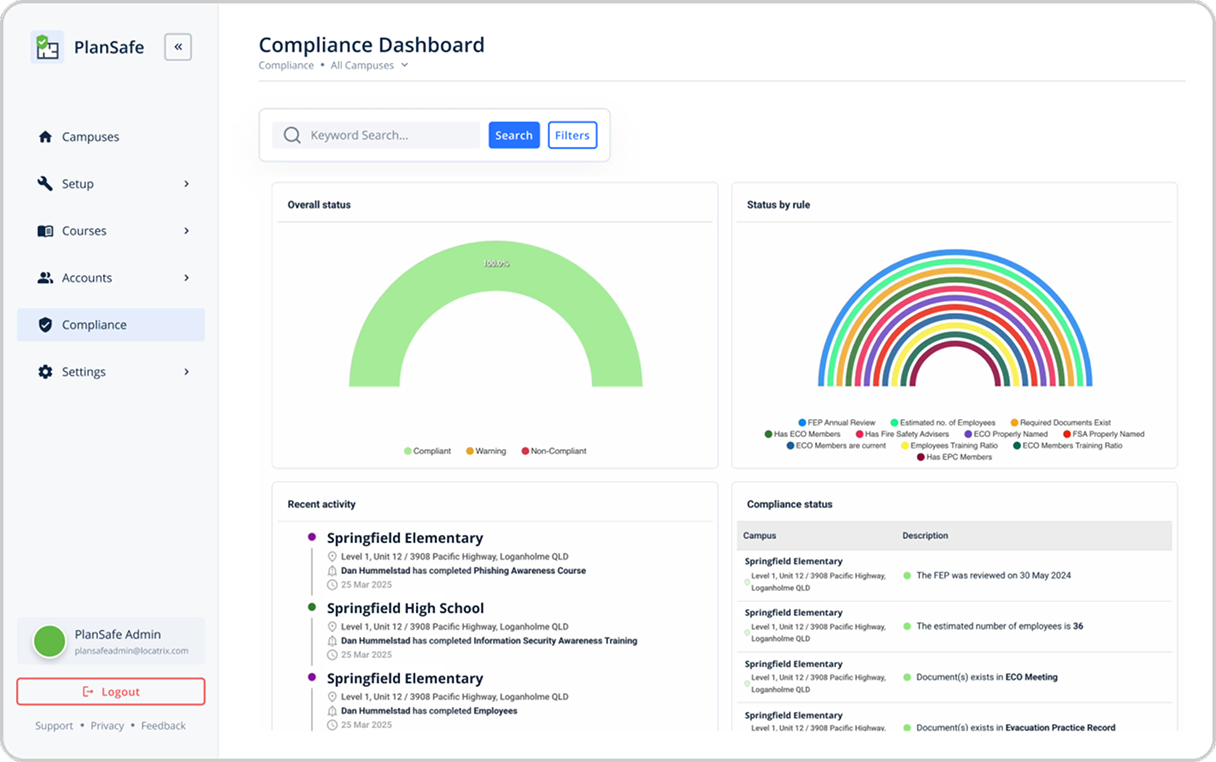Screen dimensions: 1216x762
Task: Click the PlanSafe logo icon
Action: click(46, 46)
